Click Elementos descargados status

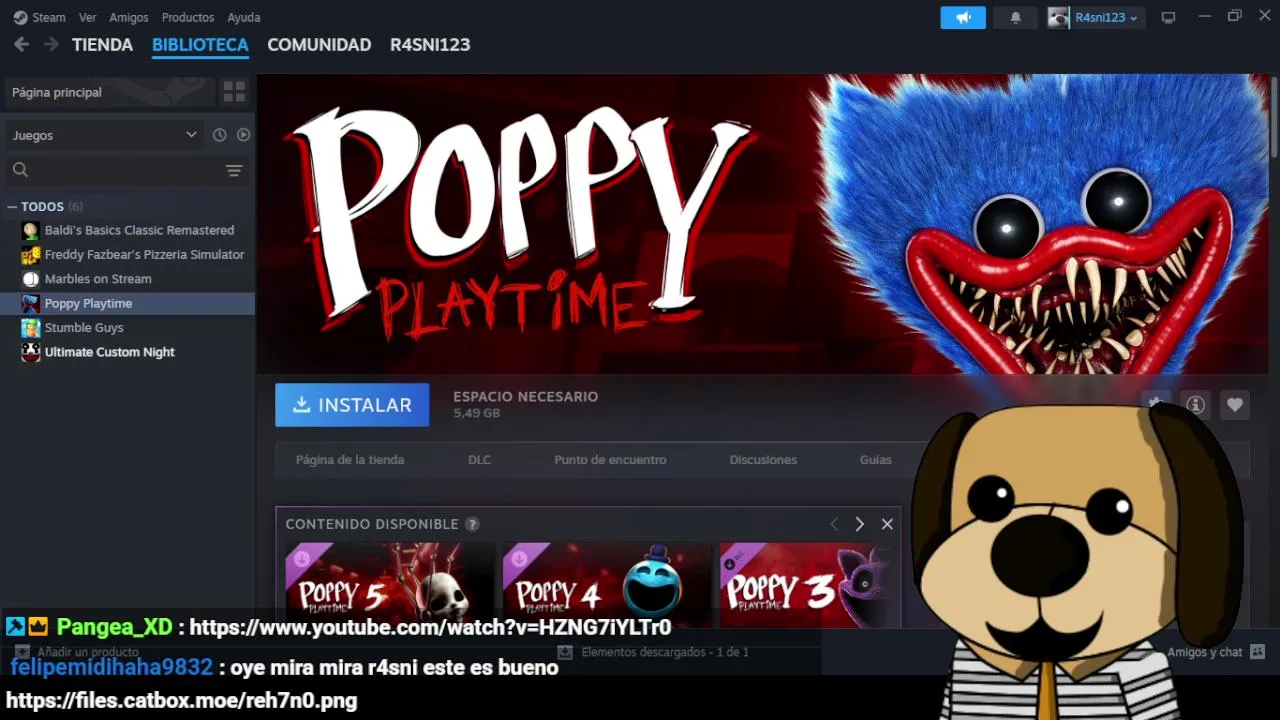tap(654, 652)
